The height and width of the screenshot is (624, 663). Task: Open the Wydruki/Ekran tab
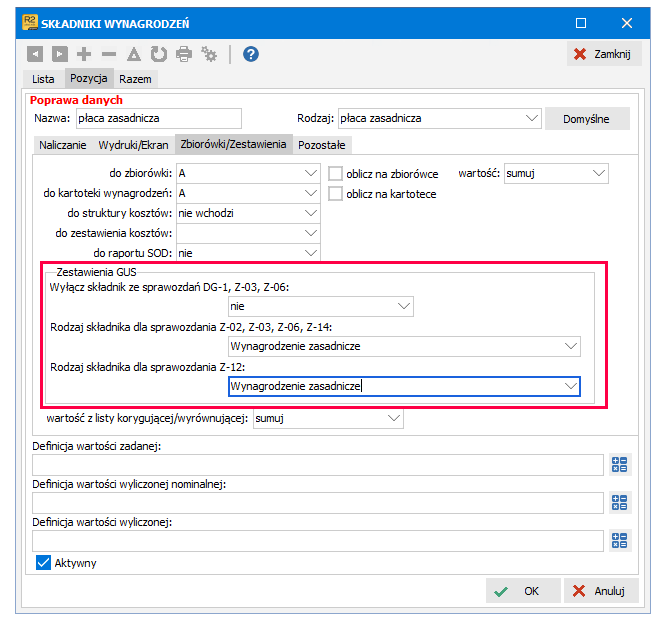133,145
